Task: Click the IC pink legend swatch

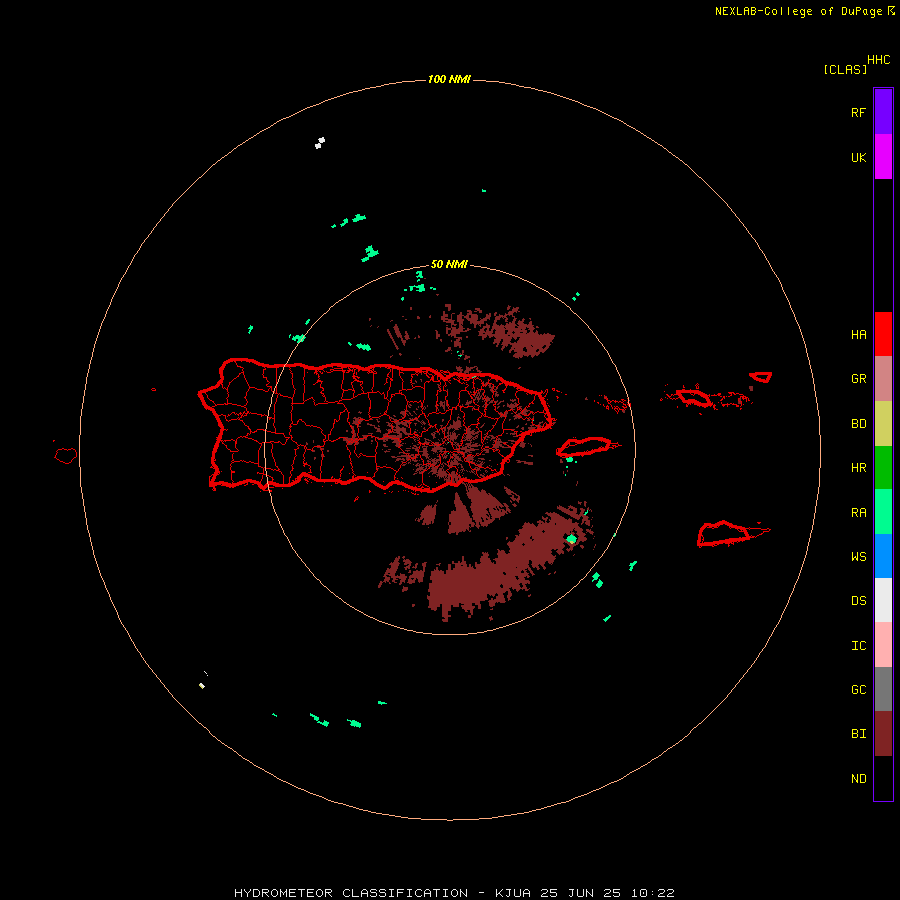Action: click(883, 645)
